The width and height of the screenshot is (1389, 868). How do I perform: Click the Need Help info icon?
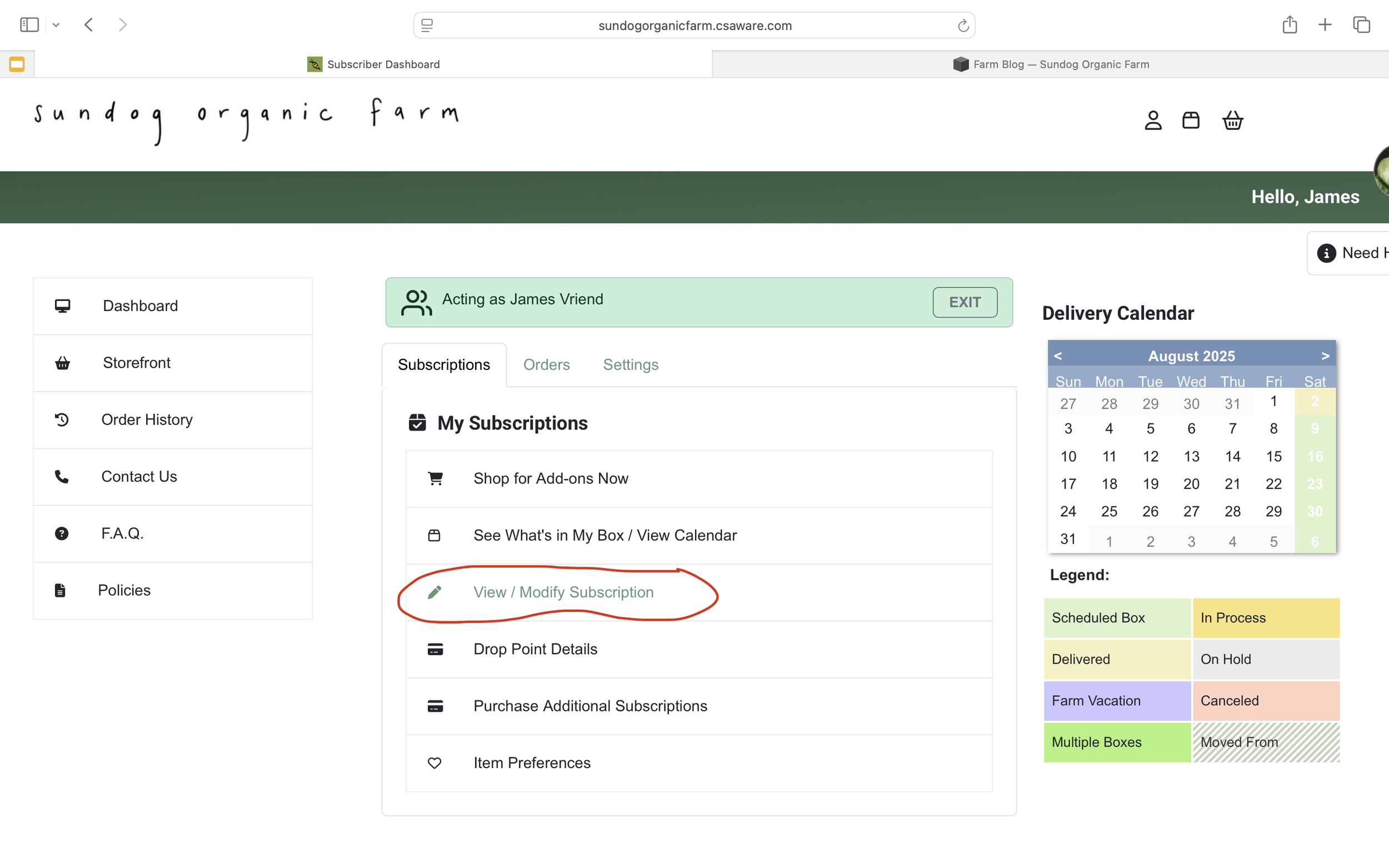coord(1326,253)
